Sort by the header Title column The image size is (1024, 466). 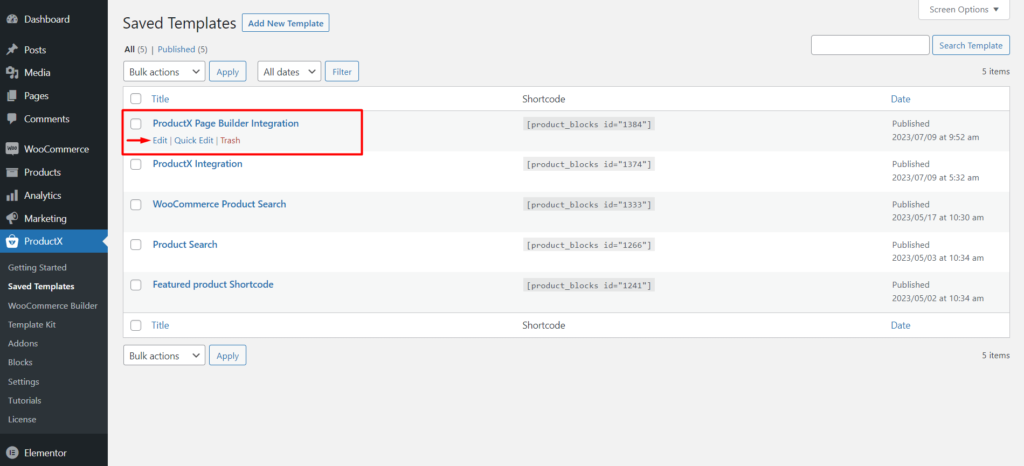(160, 99)
